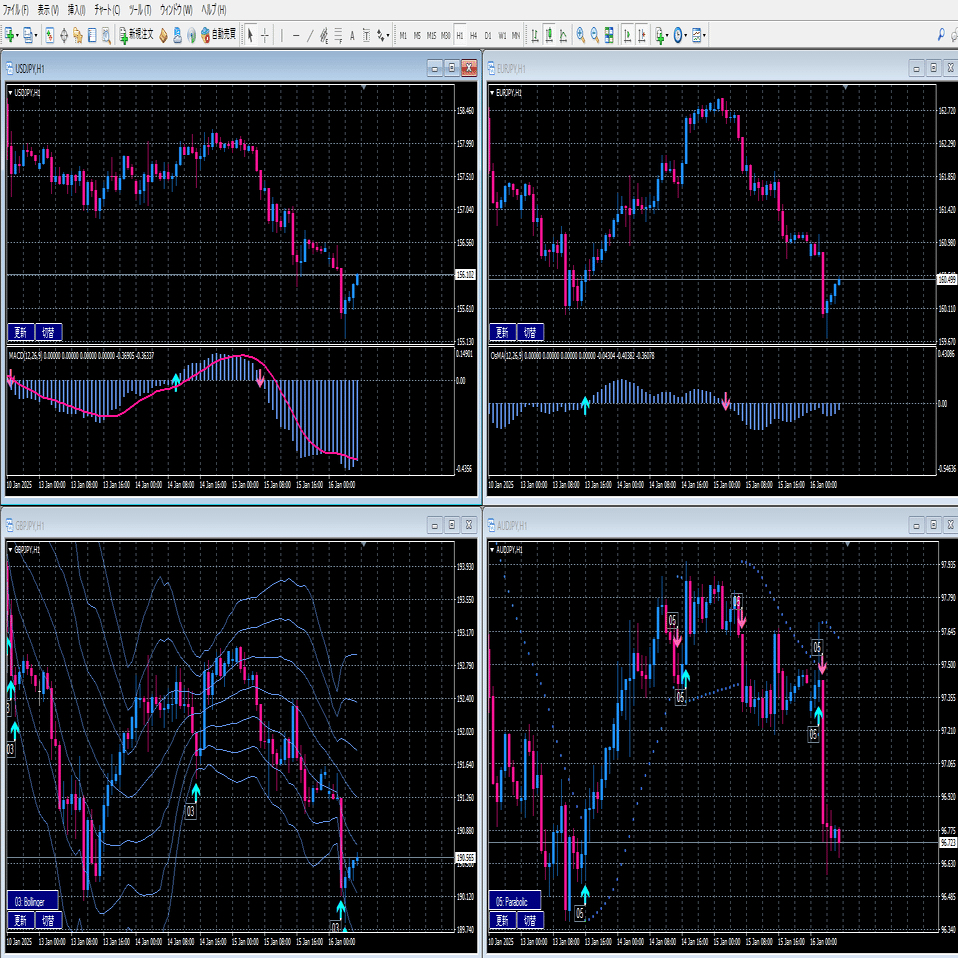The height and width of the screenshot is (958, 958).
Task: Select the text tool A
Action: (x=352, y=35)
